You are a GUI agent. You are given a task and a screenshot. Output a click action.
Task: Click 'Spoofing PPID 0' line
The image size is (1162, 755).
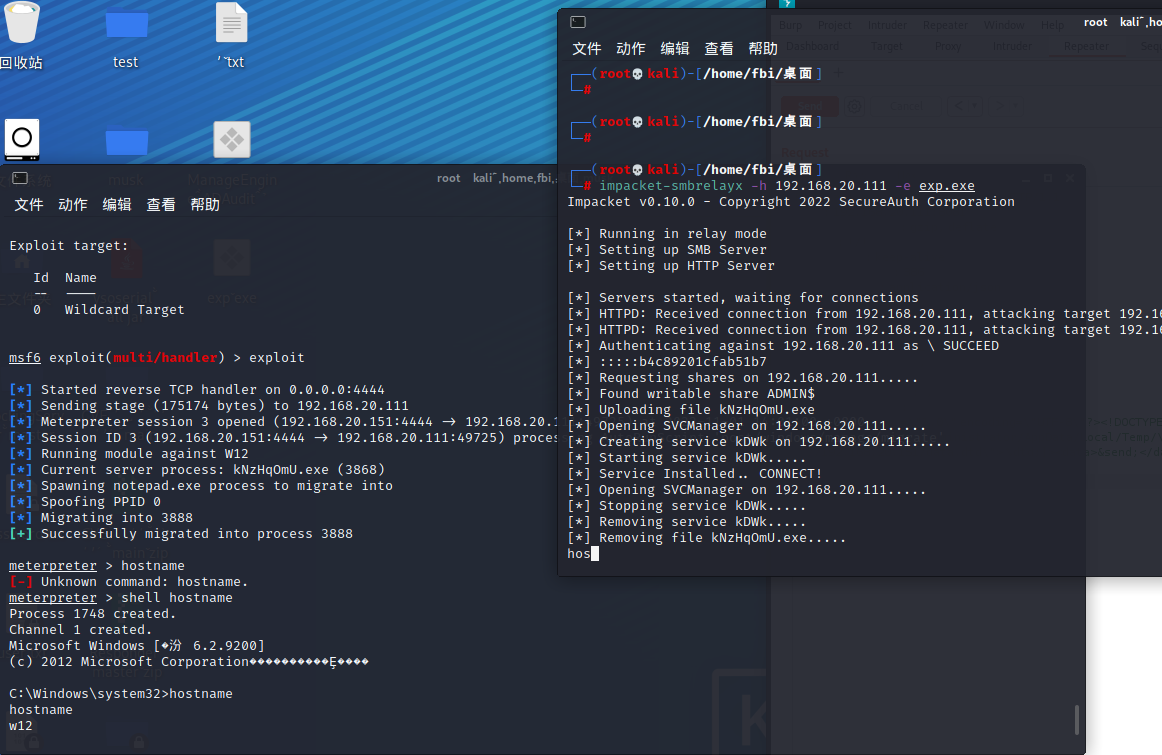tap(84, 502)
